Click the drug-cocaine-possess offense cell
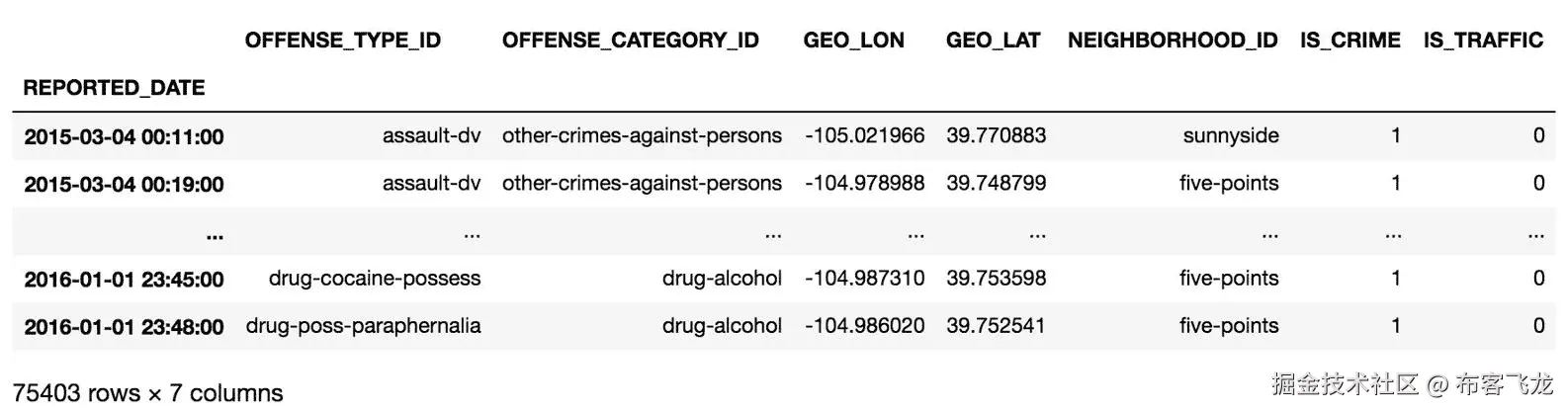 [374, 279]
